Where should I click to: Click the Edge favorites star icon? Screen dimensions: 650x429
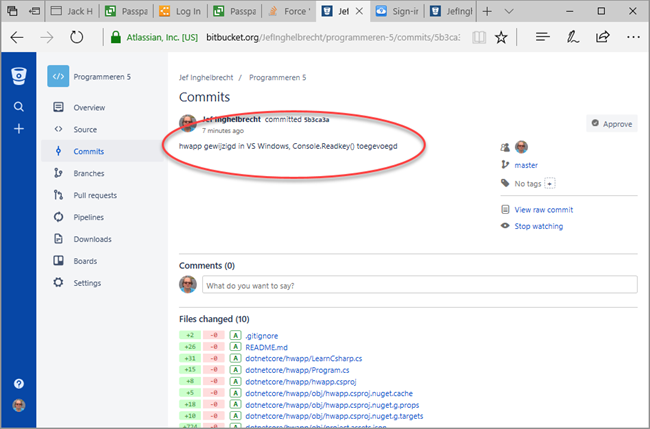[501, 37]
